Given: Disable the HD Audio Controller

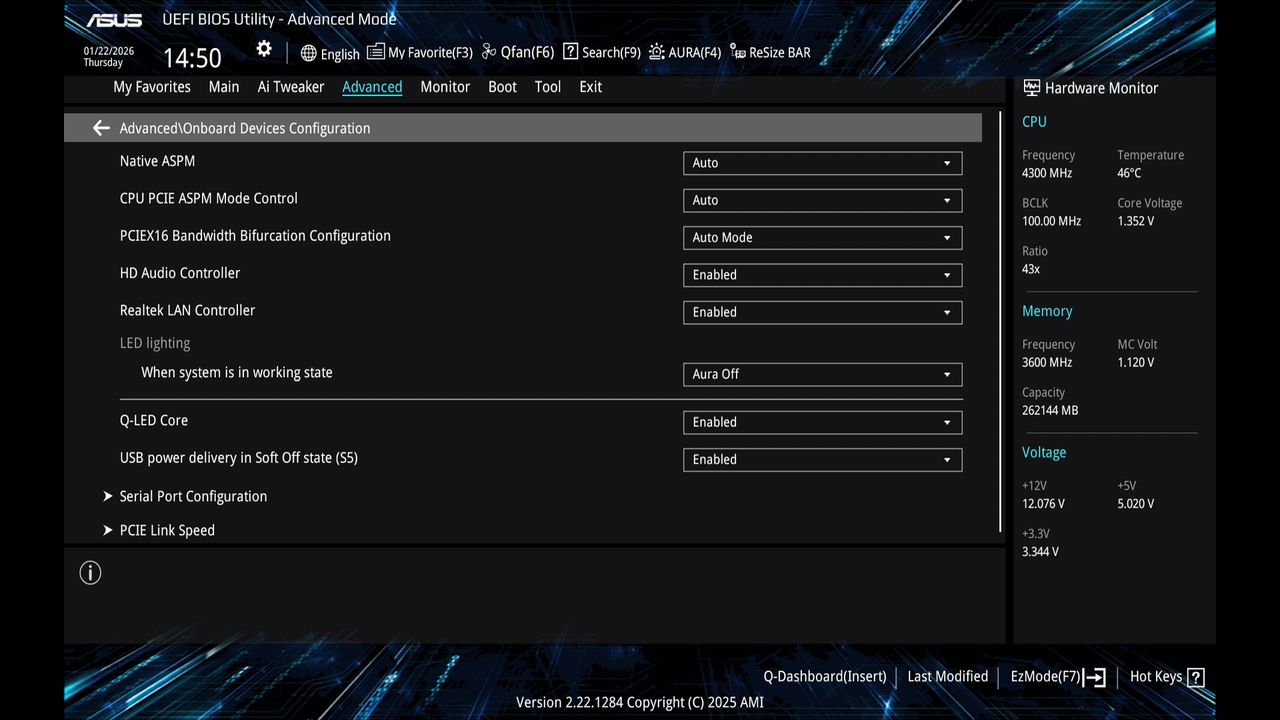Looking at the screenshot, I should (822, 274).
